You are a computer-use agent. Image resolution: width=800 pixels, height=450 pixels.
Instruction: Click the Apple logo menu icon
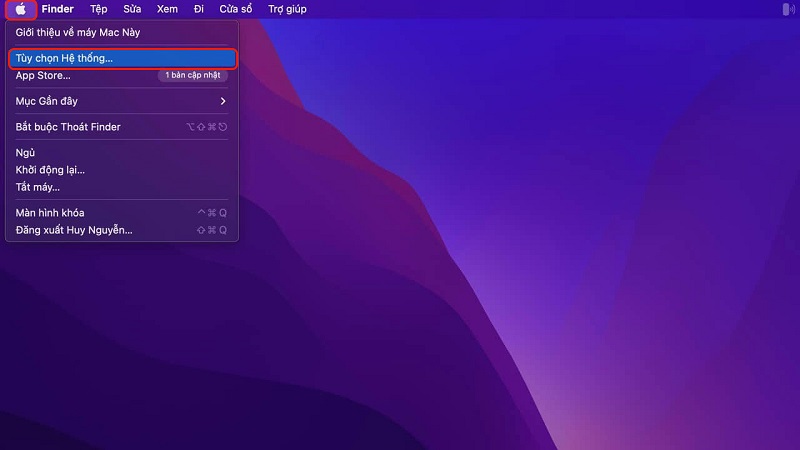pos(20,9)
